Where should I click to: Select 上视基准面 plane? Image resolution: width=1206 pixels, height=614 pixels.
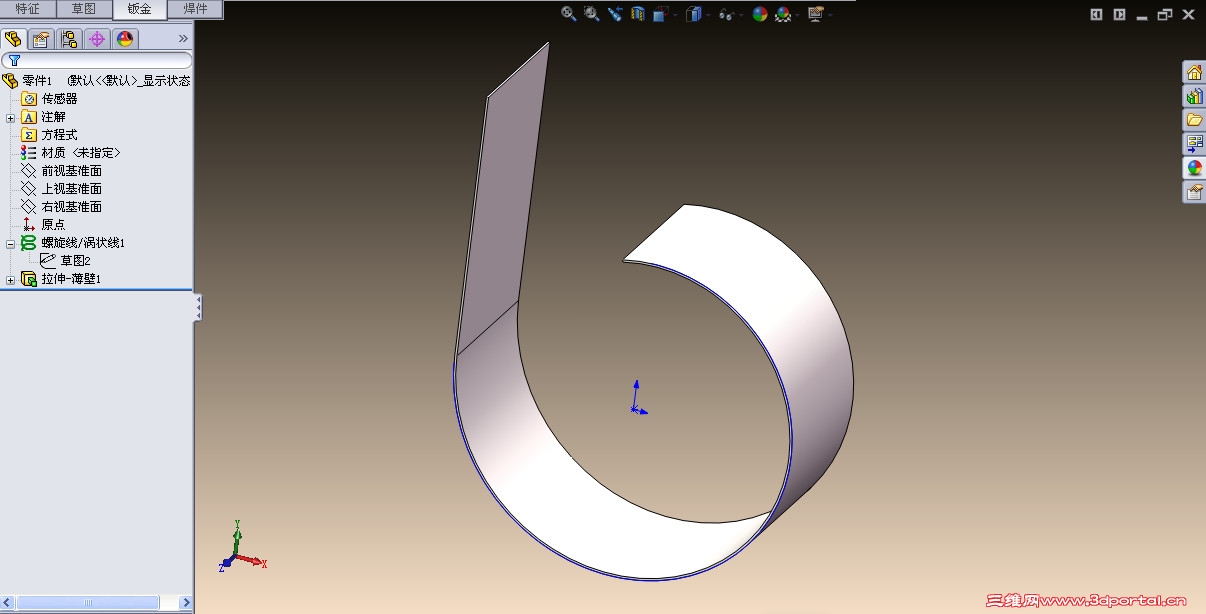pos(71,189)
